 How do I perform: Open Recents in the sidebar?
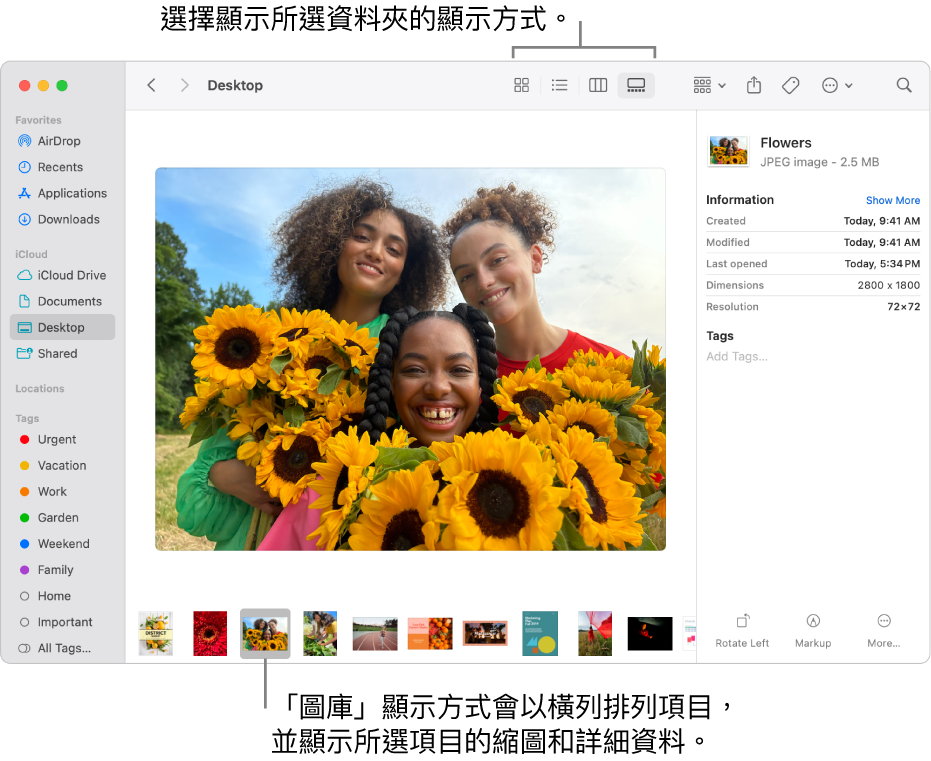click(62, 167)
